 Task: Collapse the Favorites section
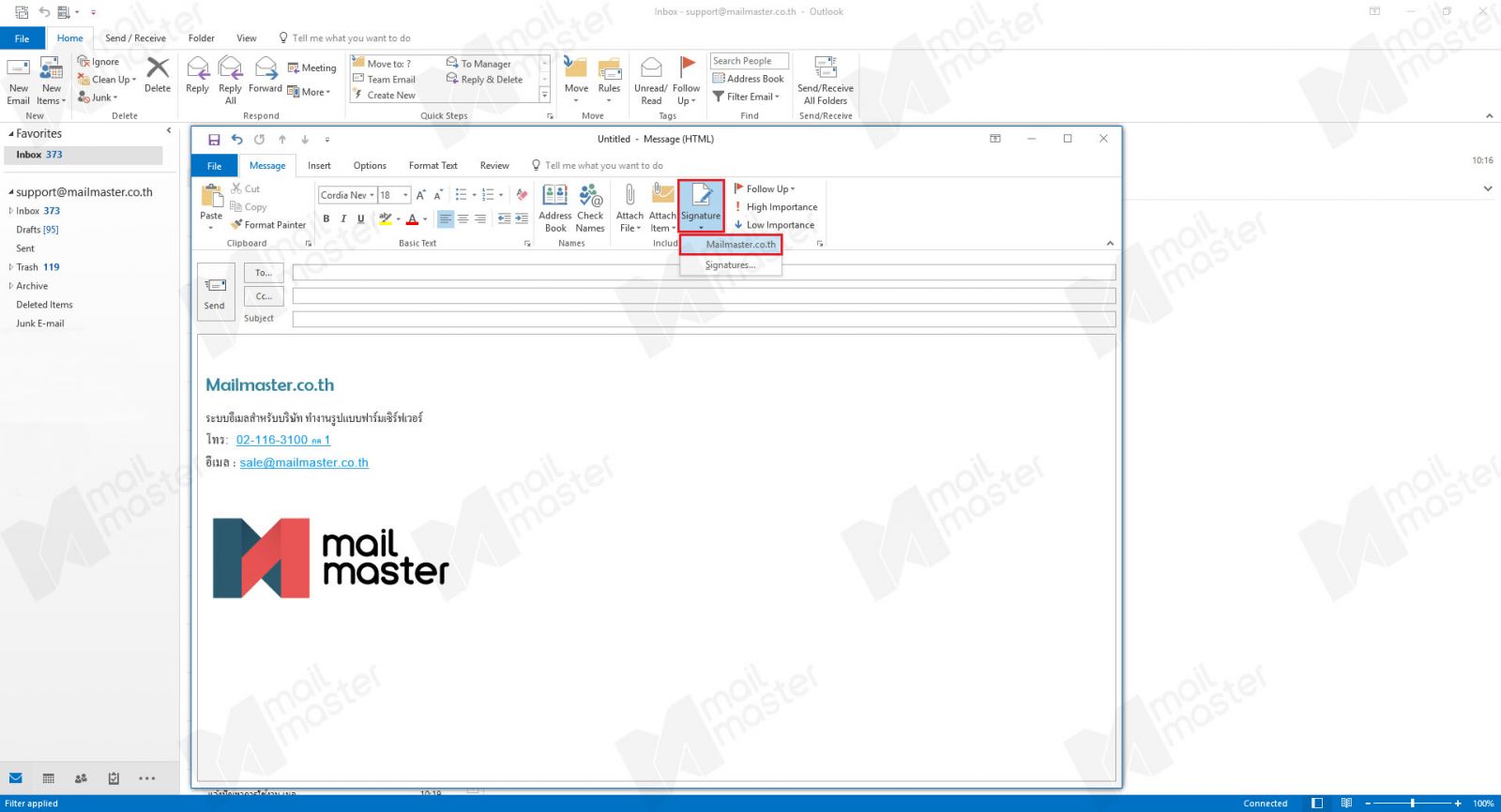[11, 134]
